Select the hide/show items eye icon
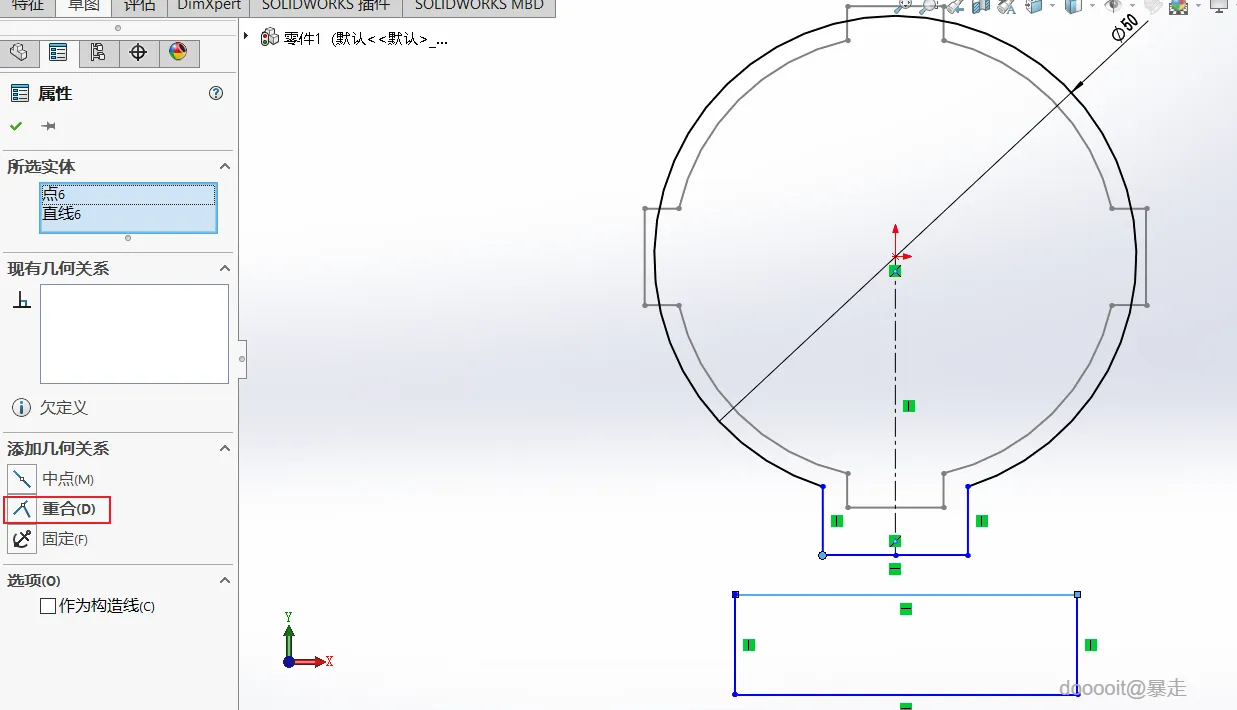Viewport: 1237px width, 710px height. [x=1113, y=6]
